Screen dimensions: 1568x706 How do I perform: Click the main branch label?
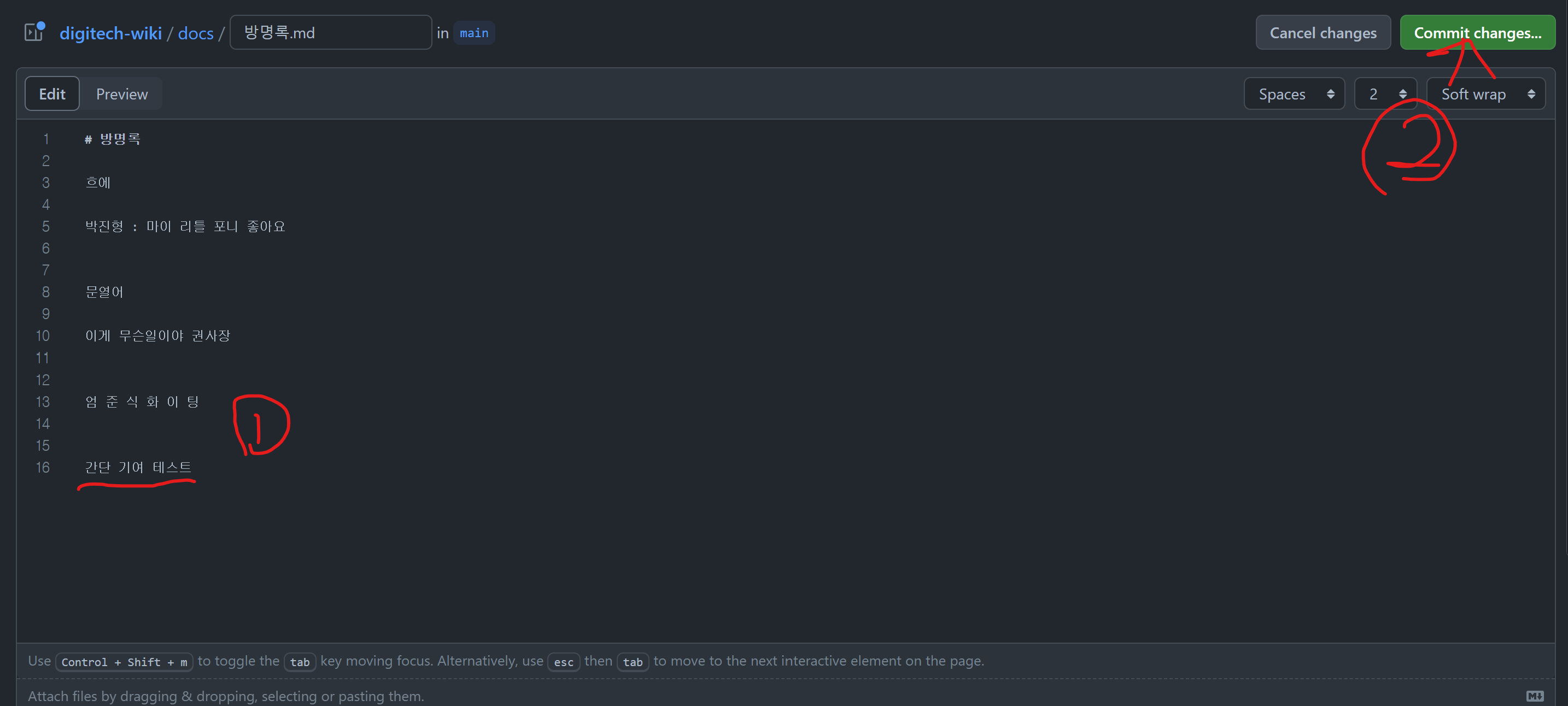coord(473,33)
